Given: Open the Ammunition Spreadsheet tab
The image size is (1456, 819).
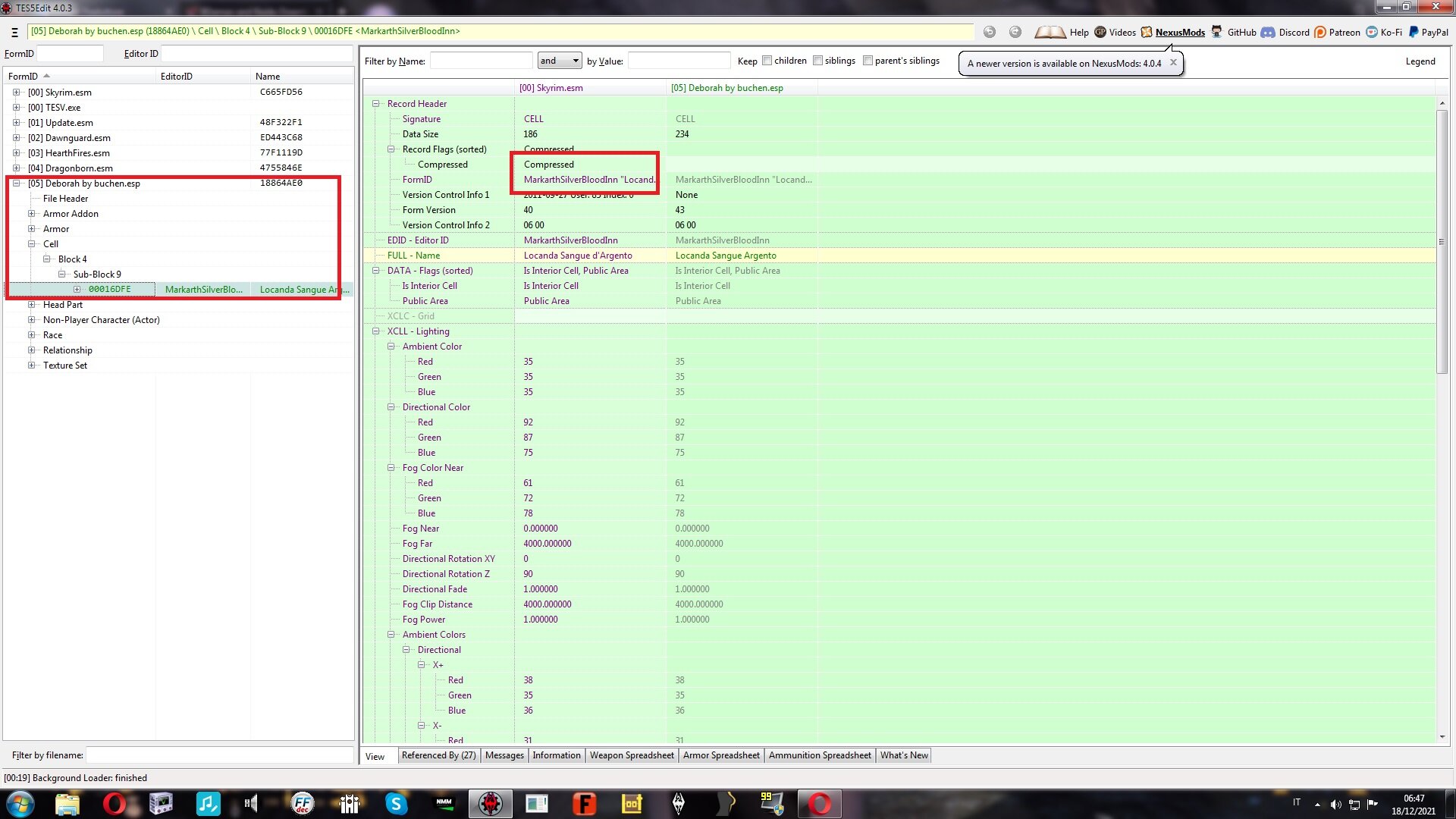Looking at the screenshot, I should pos(820,755).
